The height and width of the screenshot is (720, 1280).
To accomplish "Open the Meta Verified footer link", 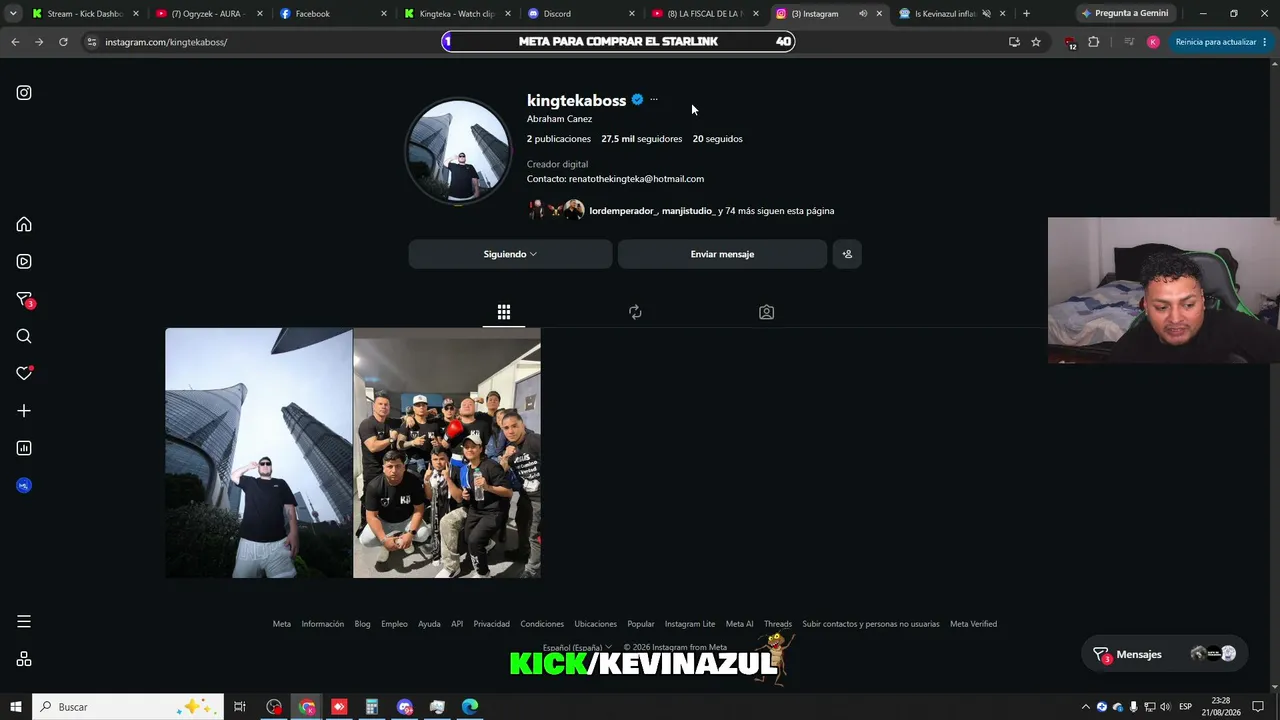I will [x=973, y=624].
